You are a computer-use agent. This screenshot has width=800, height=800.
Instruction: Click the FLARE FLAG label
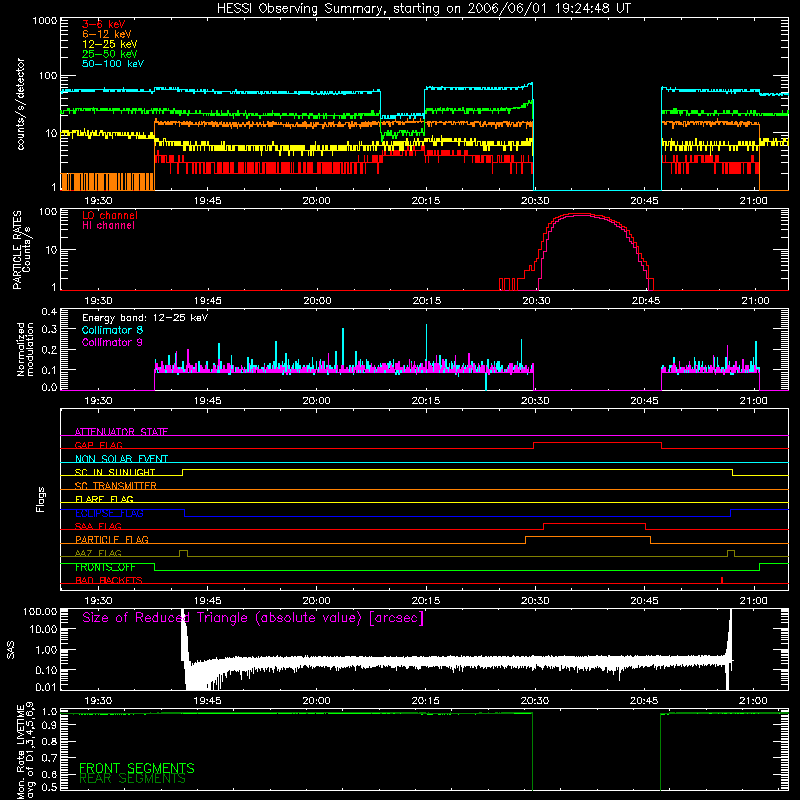click(104, 499)
